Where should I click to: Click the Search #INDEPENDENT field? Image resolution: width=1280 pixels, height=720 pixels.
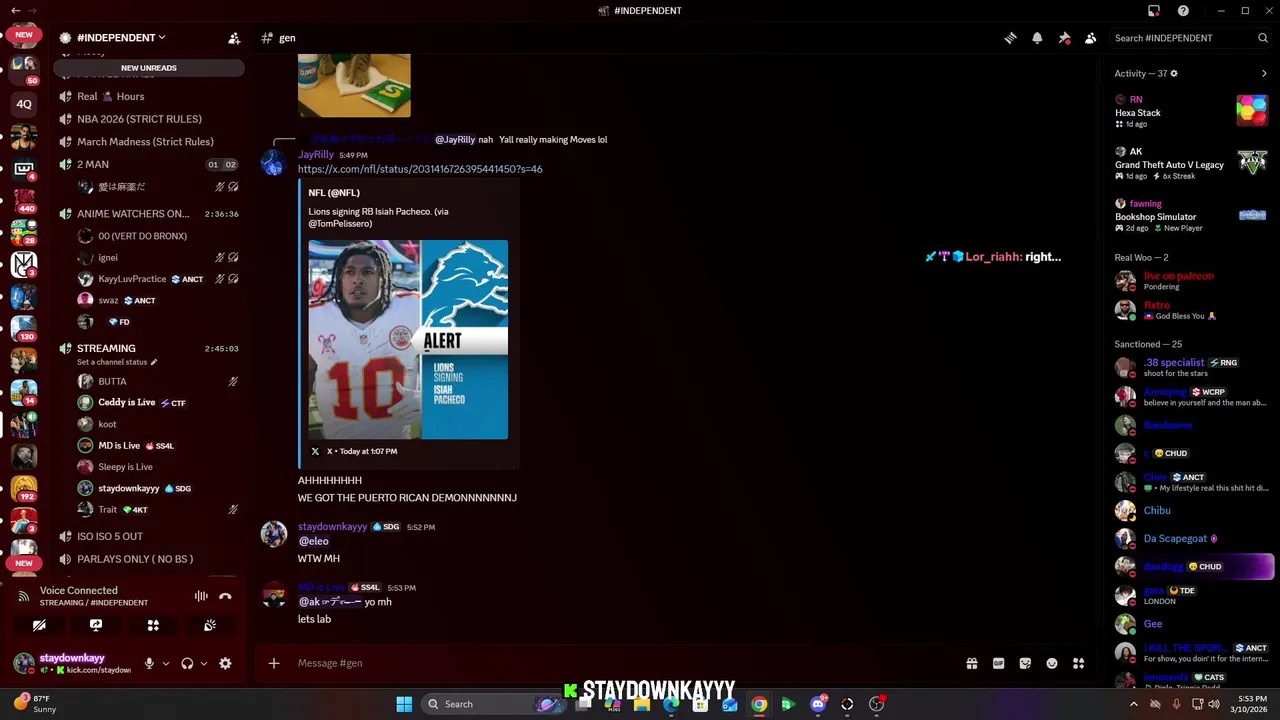1190,38
